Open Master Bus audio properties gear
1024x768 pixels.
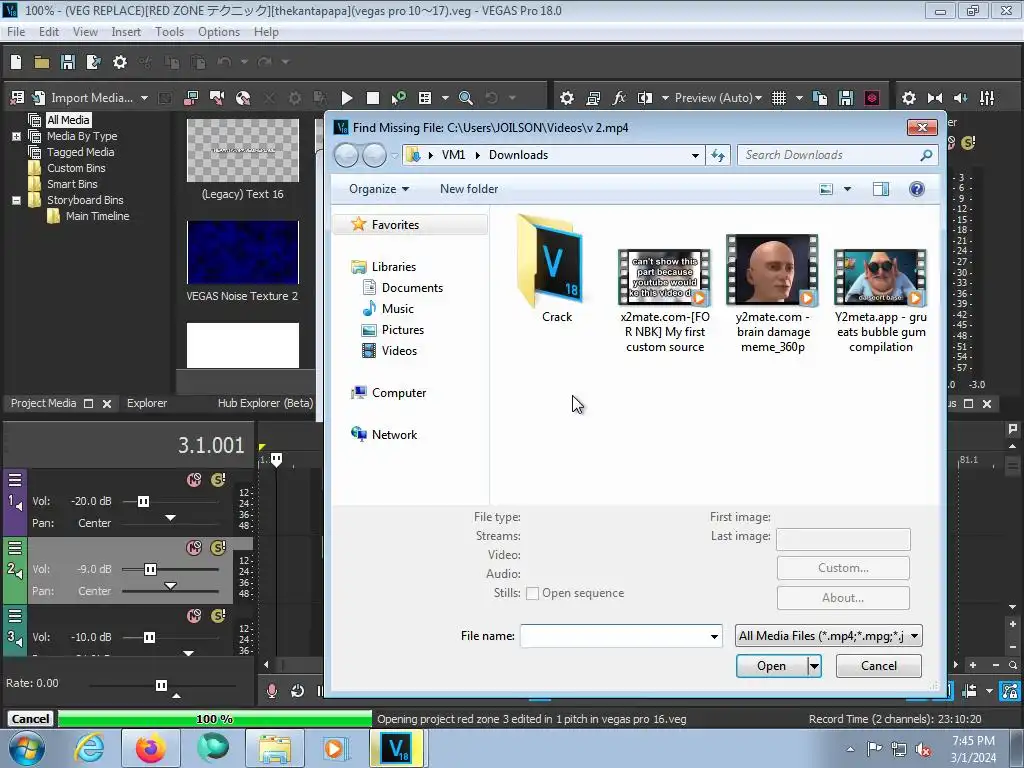(x=908, y=98)
